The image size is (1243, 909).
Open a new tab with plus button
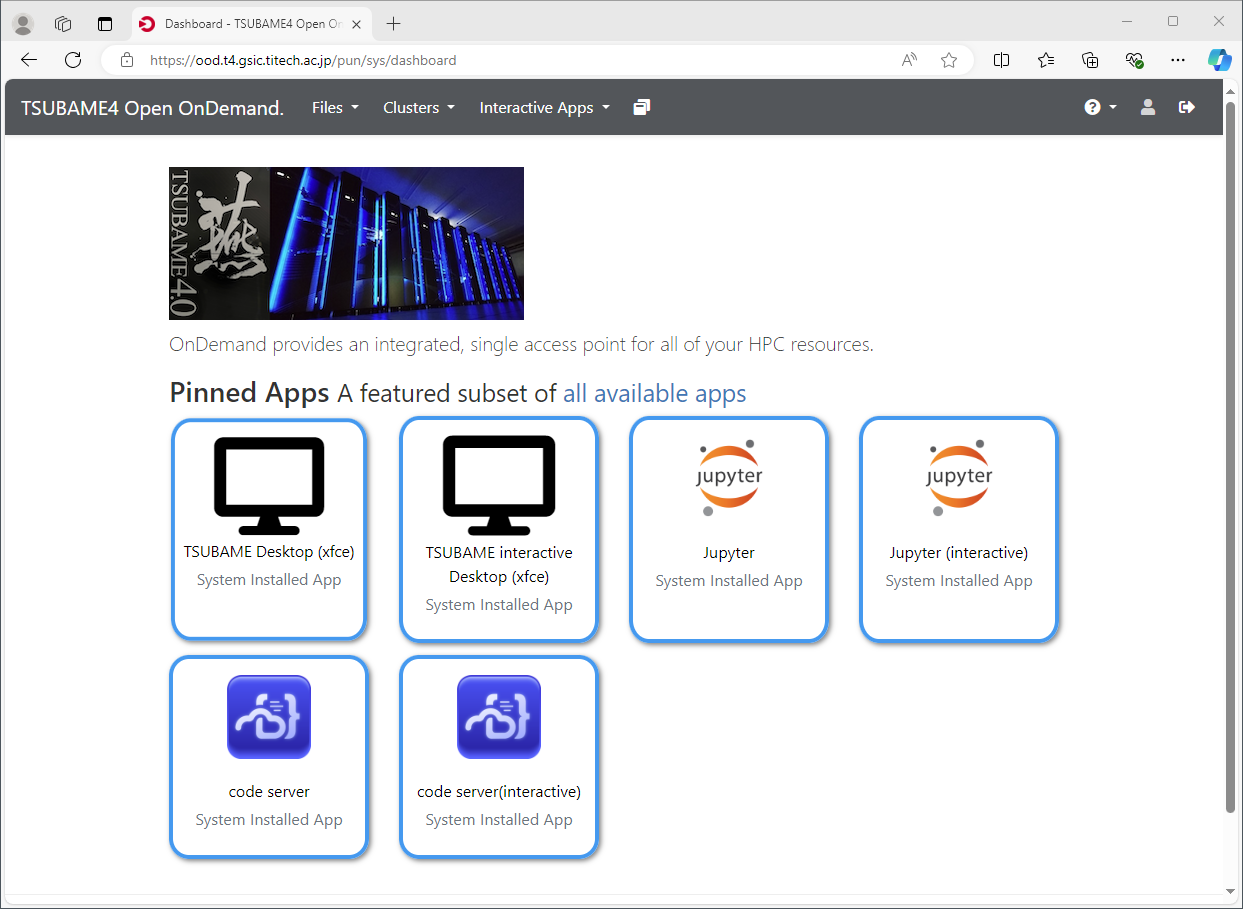[x=394, y=23]
